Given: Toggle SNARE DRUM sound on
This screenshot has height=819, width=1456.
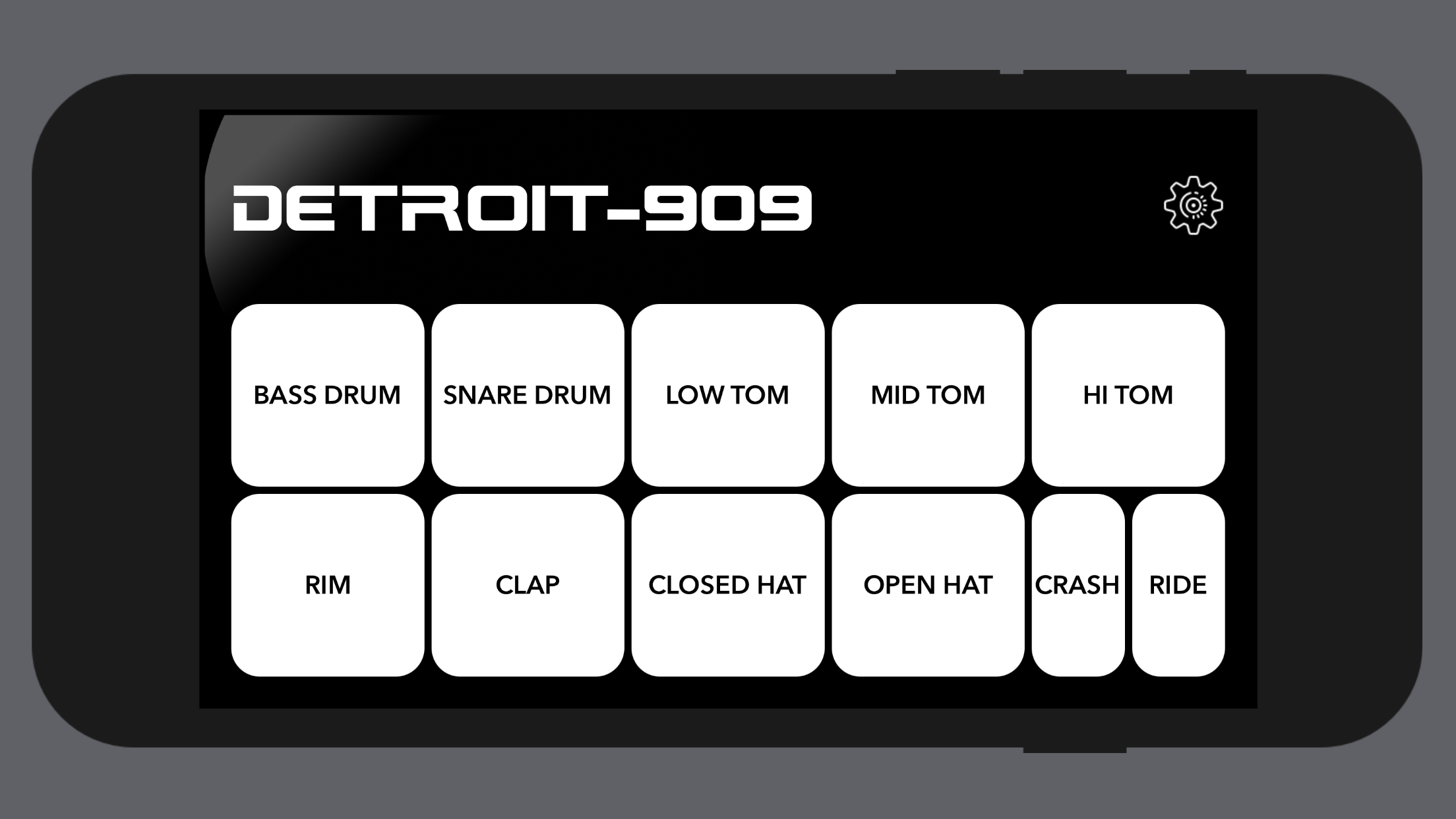Looking at the screenshot, I should [527, 394].
